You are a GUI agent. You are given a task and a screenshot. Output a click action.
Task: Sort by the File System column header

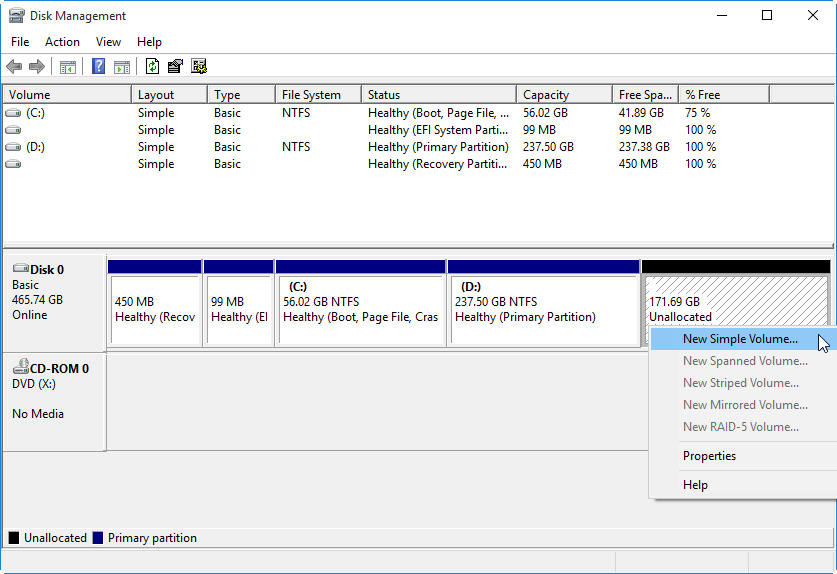point(311,95)
